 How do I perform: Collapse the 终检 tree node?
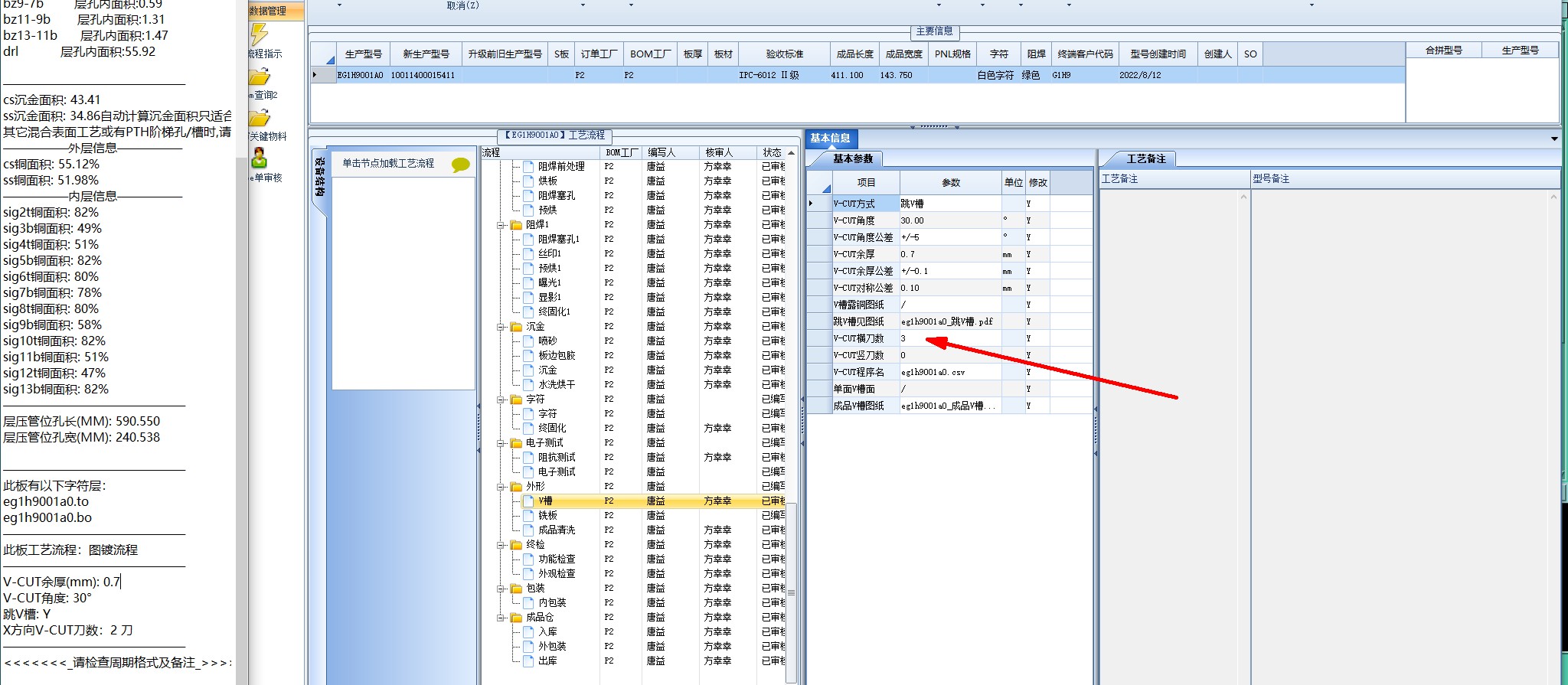501,545
